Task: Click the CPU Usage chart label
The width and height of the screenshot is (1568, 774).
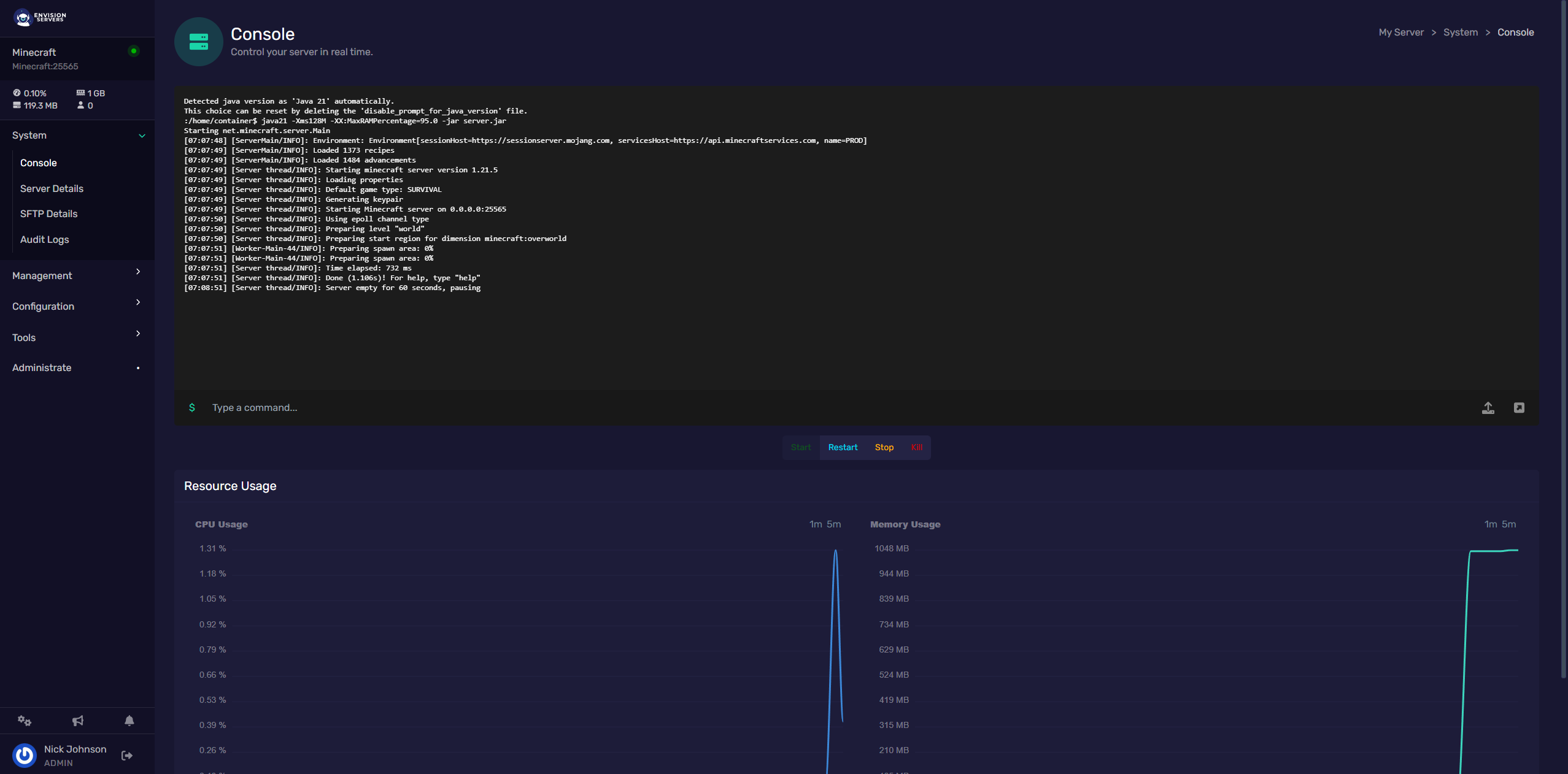Action: [222, 524]
